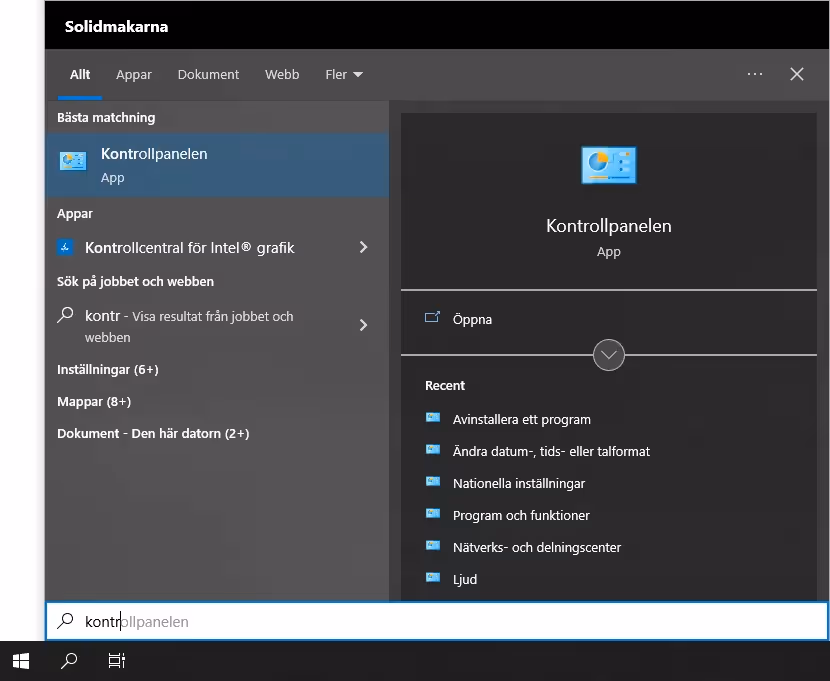The image size is (830, 681).
Task: Show Inställningar (6+) results
Action: tap(108, 369)
